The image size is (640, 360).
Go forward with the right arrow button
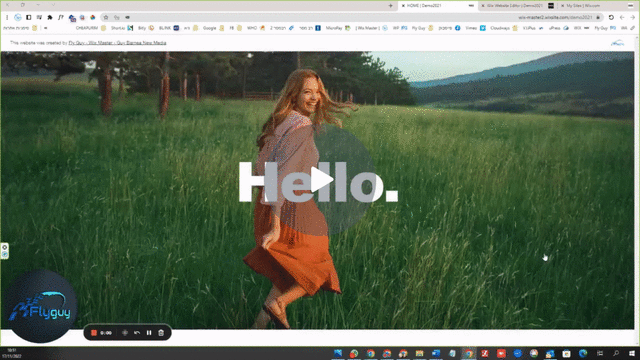point(632,17)
